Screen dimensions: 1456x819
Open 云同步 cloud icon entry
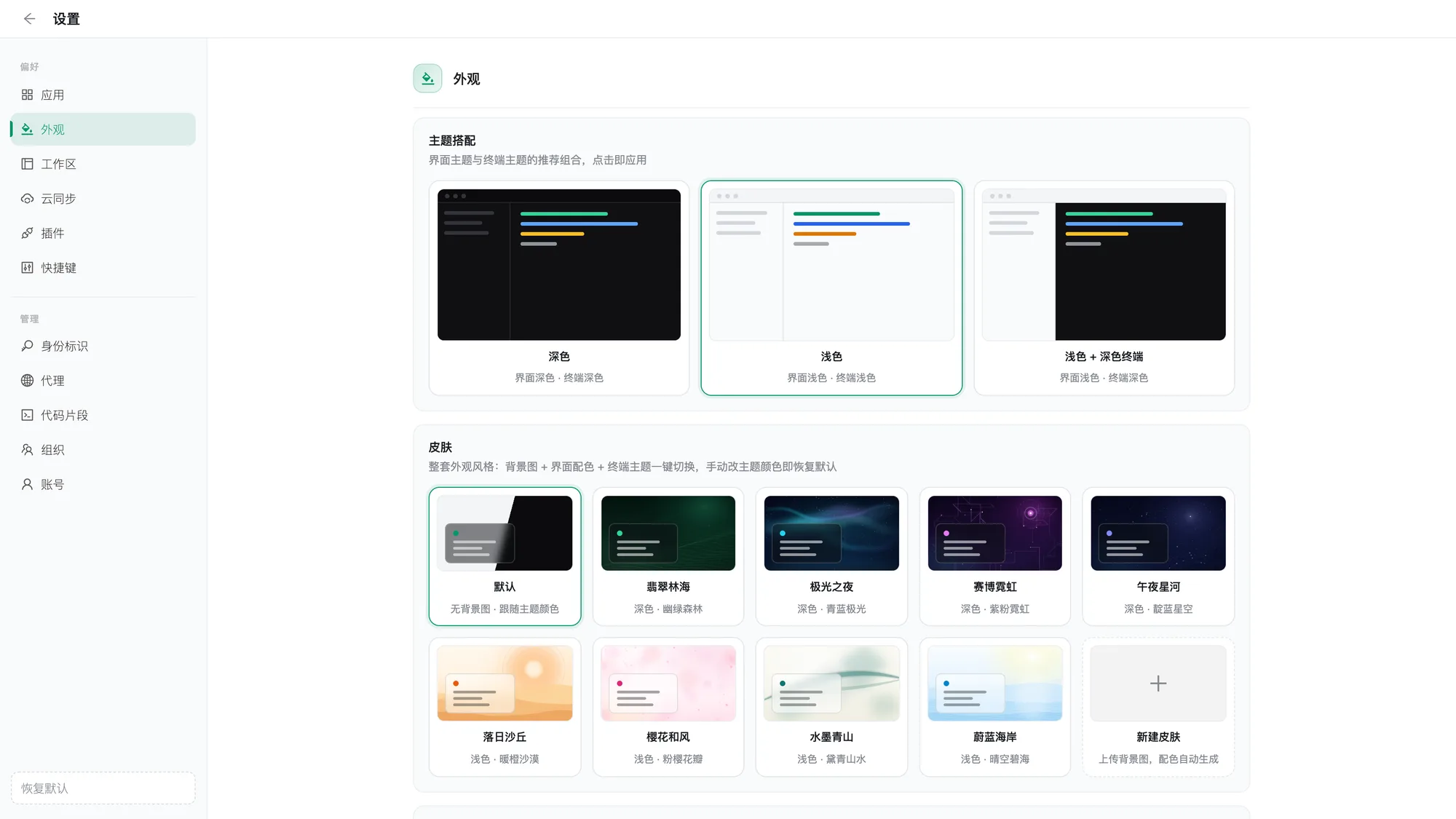27,199
